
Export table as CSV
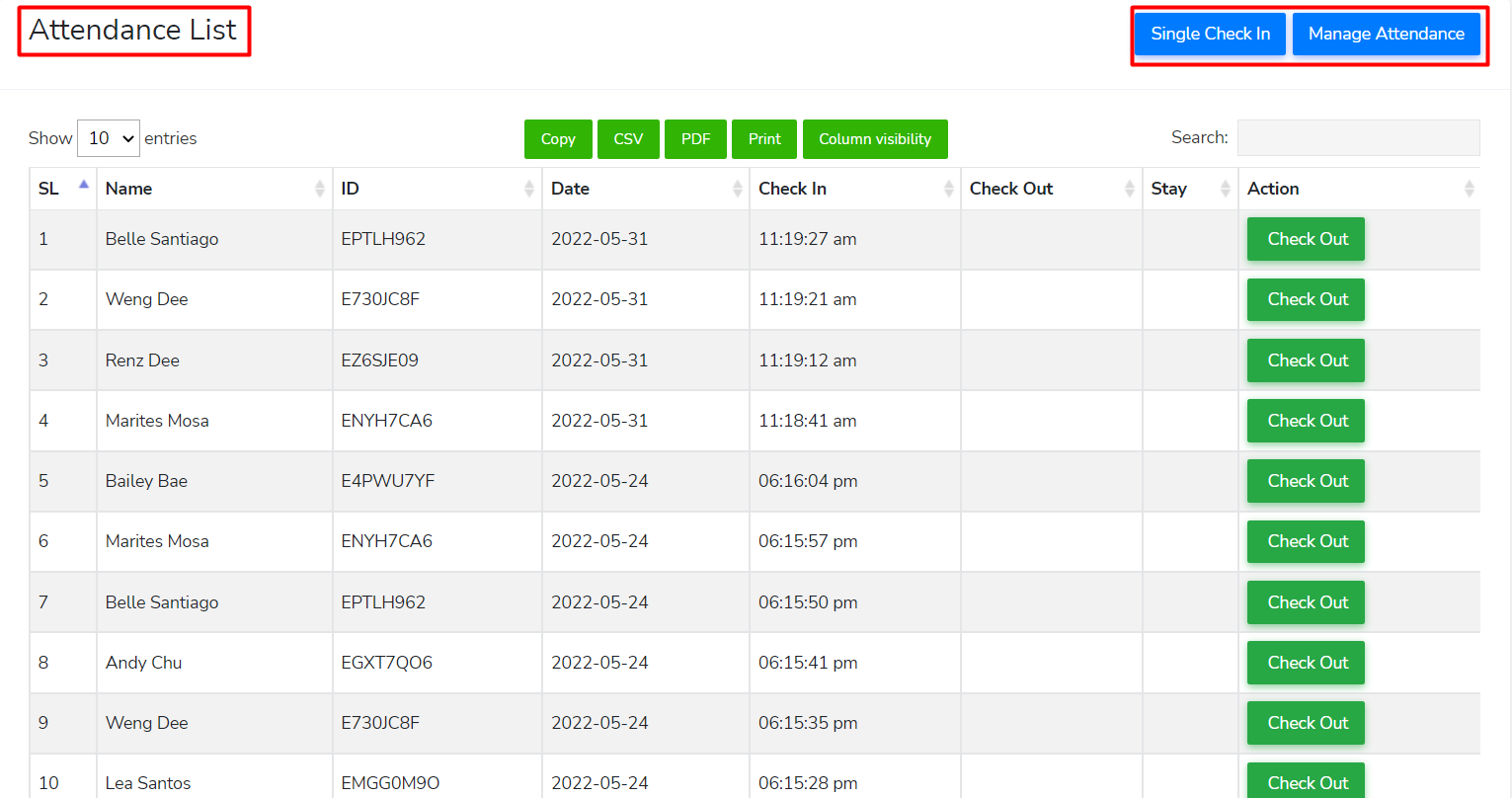pyautogui.click(x=628, y=139)
